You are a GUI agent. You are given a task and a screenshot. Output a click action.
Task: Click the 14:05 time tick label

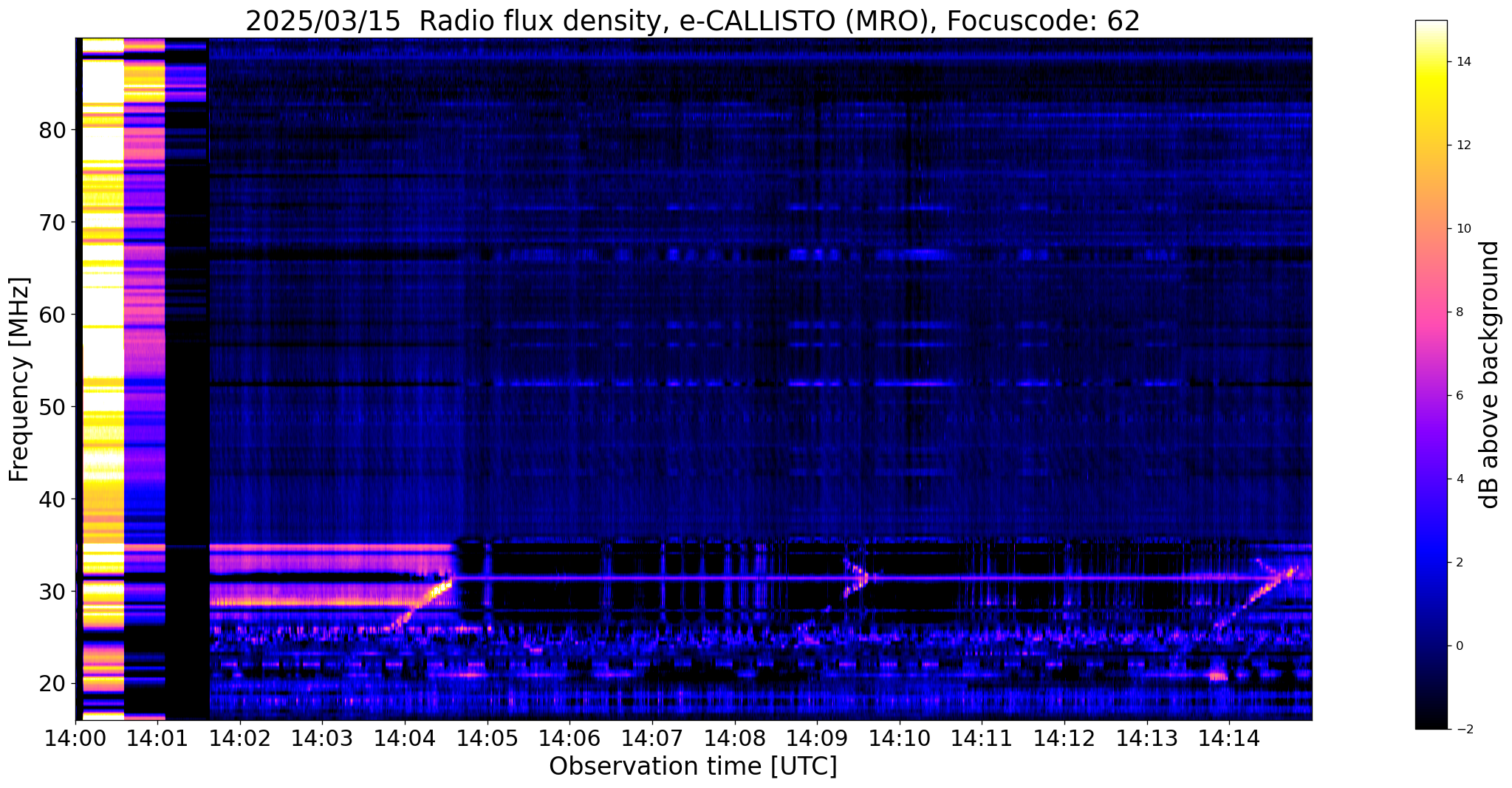487,737
